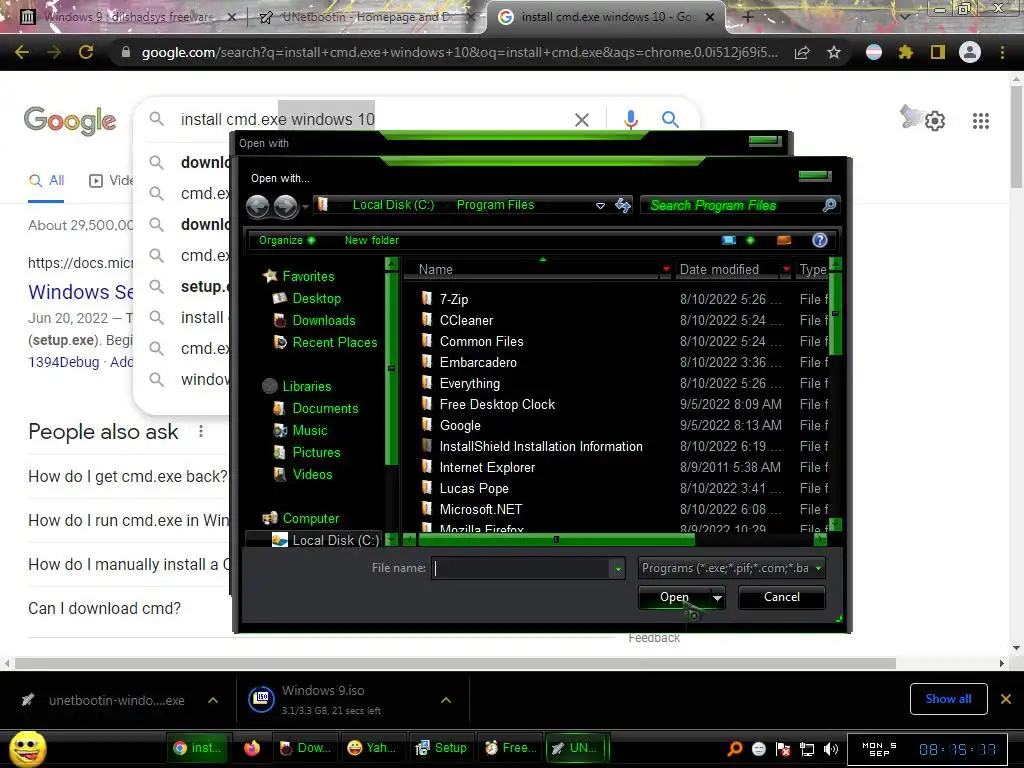1024x768 pixels.
Task: Click the file list vertical scrollbar thumb
Action: point(835,315)
